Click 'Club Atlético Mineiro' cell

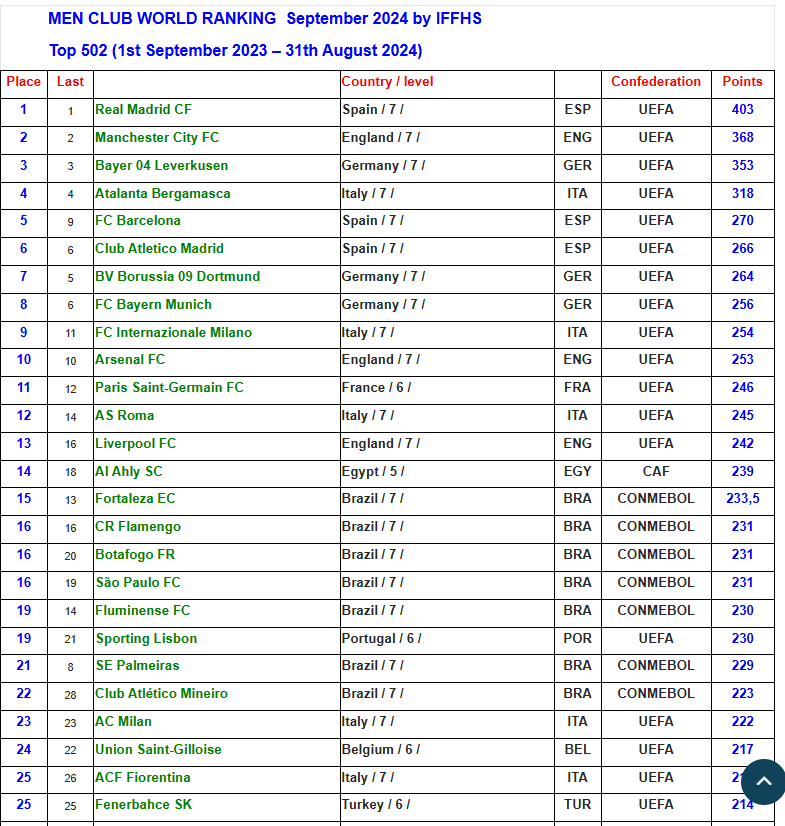click(x=217, y=694)
